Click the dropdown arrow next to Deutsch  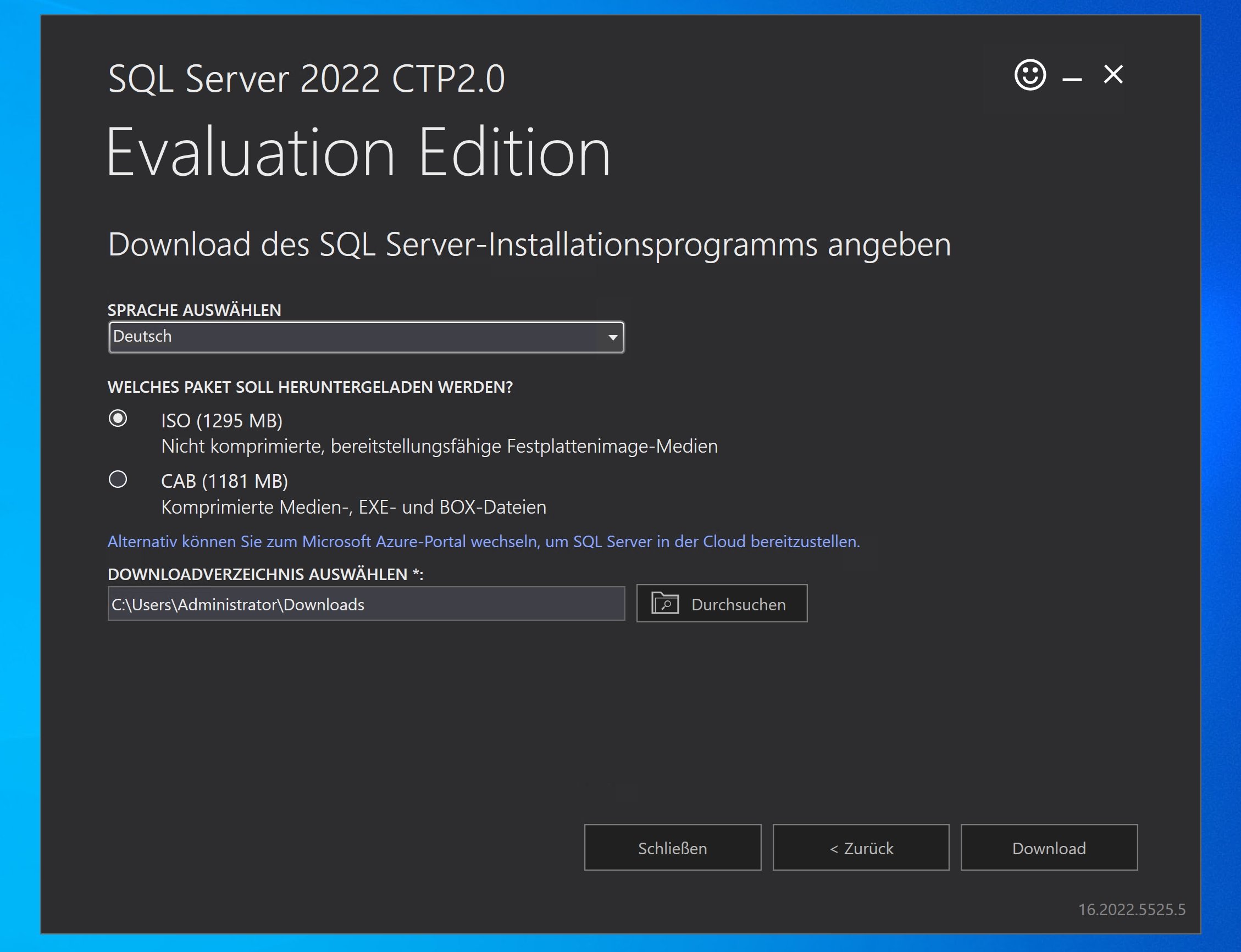tap(612, 337)
